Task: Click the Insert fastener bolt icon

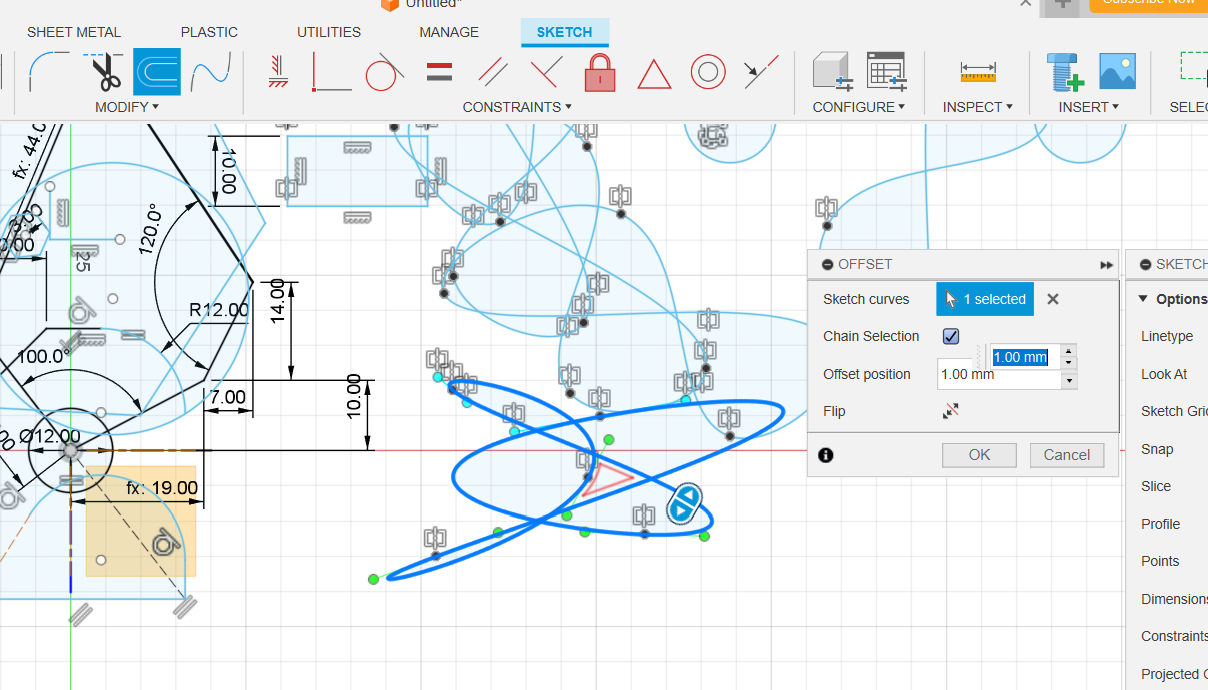Action: coord(1066,72)
